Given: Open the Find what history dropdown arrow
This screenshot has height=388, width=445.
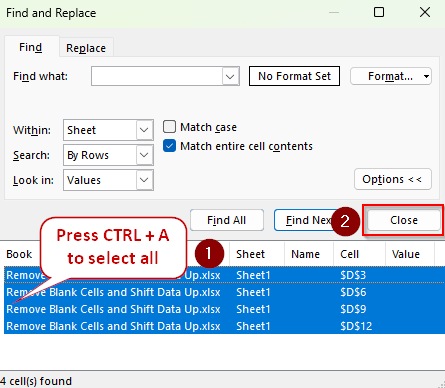Looking at the screenshot, I should point(231,77).
